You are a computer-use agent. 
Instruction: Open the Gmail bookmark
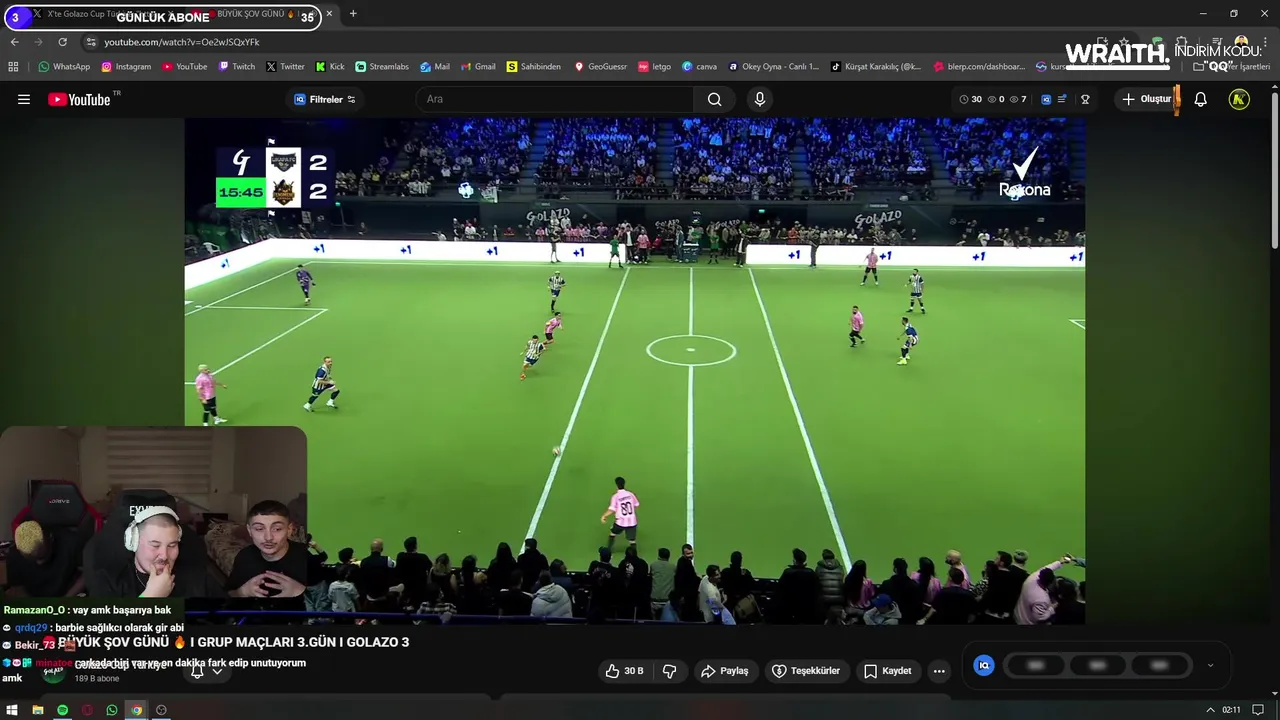[478, 67]
